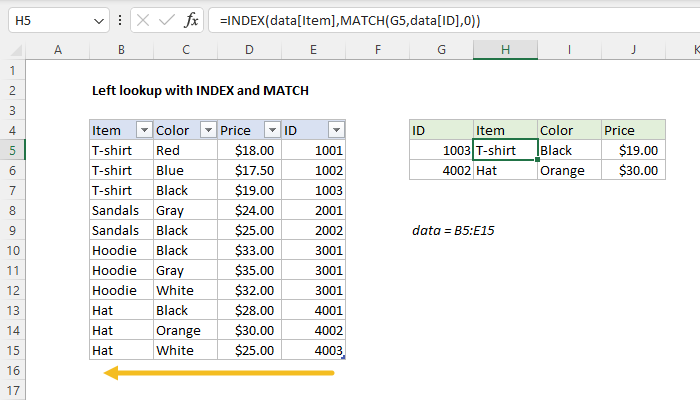Screen dimensions: 700x400
Task: Select the ID cell 4003
Action: 313,350
